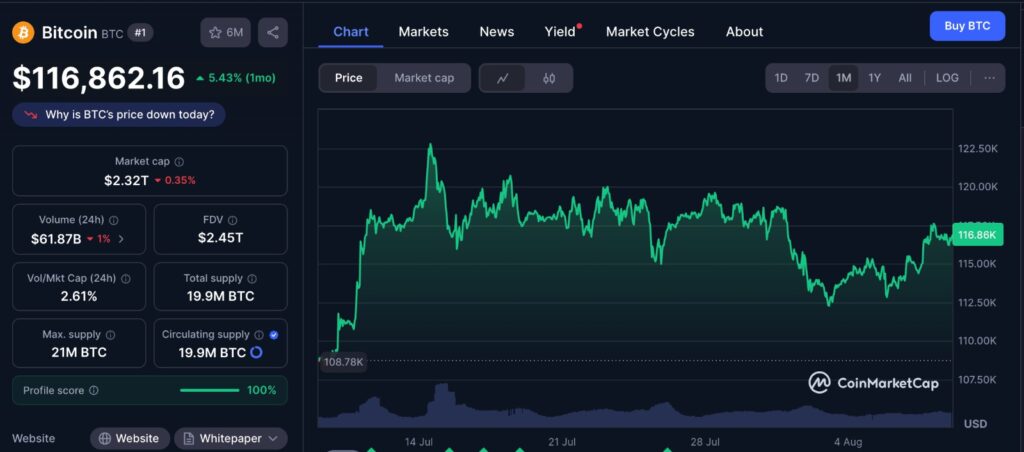This screenshot has height=452, width=1024.
Task: Set chart range to 1D
Action: click(x=781, y=78)
